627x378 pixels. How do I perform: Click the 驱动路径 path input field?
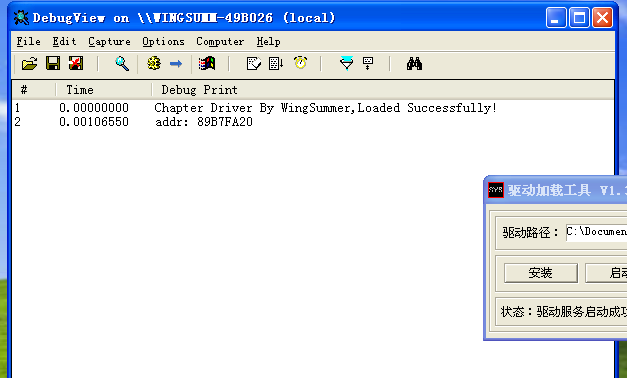(596, 232)
